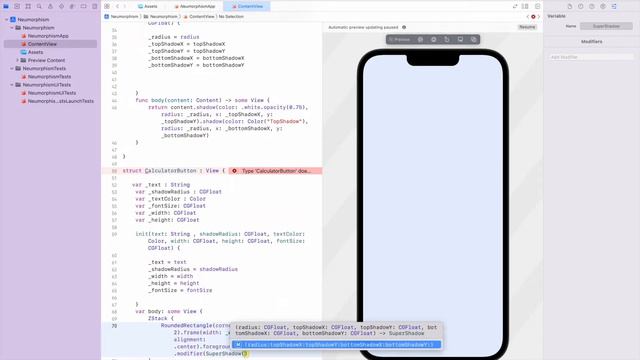Click 'struct CalculatorButton : View' code line
This screenshot has width=640, height=360.
tap(174, 171)
